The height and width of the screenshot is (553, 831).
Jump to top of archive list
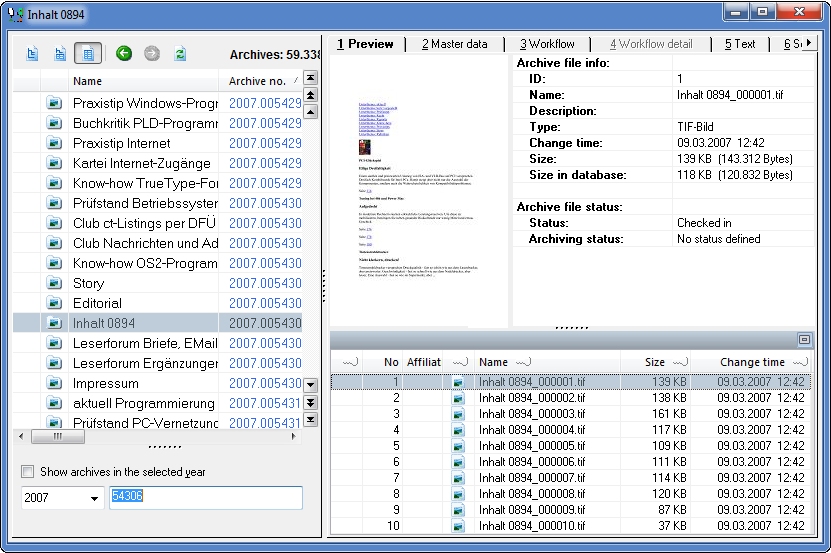[x=311, y=78]
